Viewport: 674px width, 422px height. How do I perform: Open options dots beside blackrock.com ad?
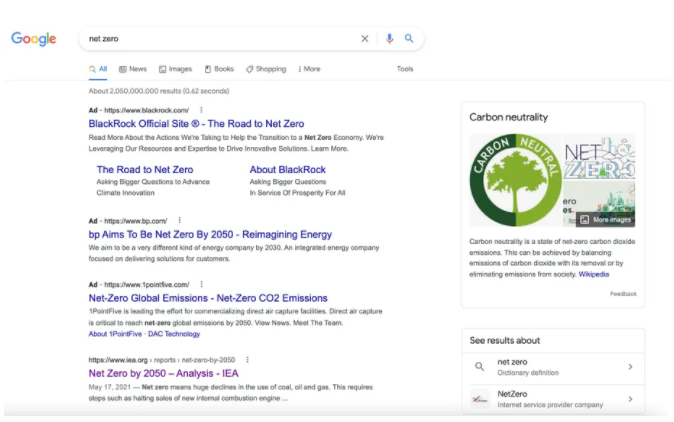click(201, 110)
